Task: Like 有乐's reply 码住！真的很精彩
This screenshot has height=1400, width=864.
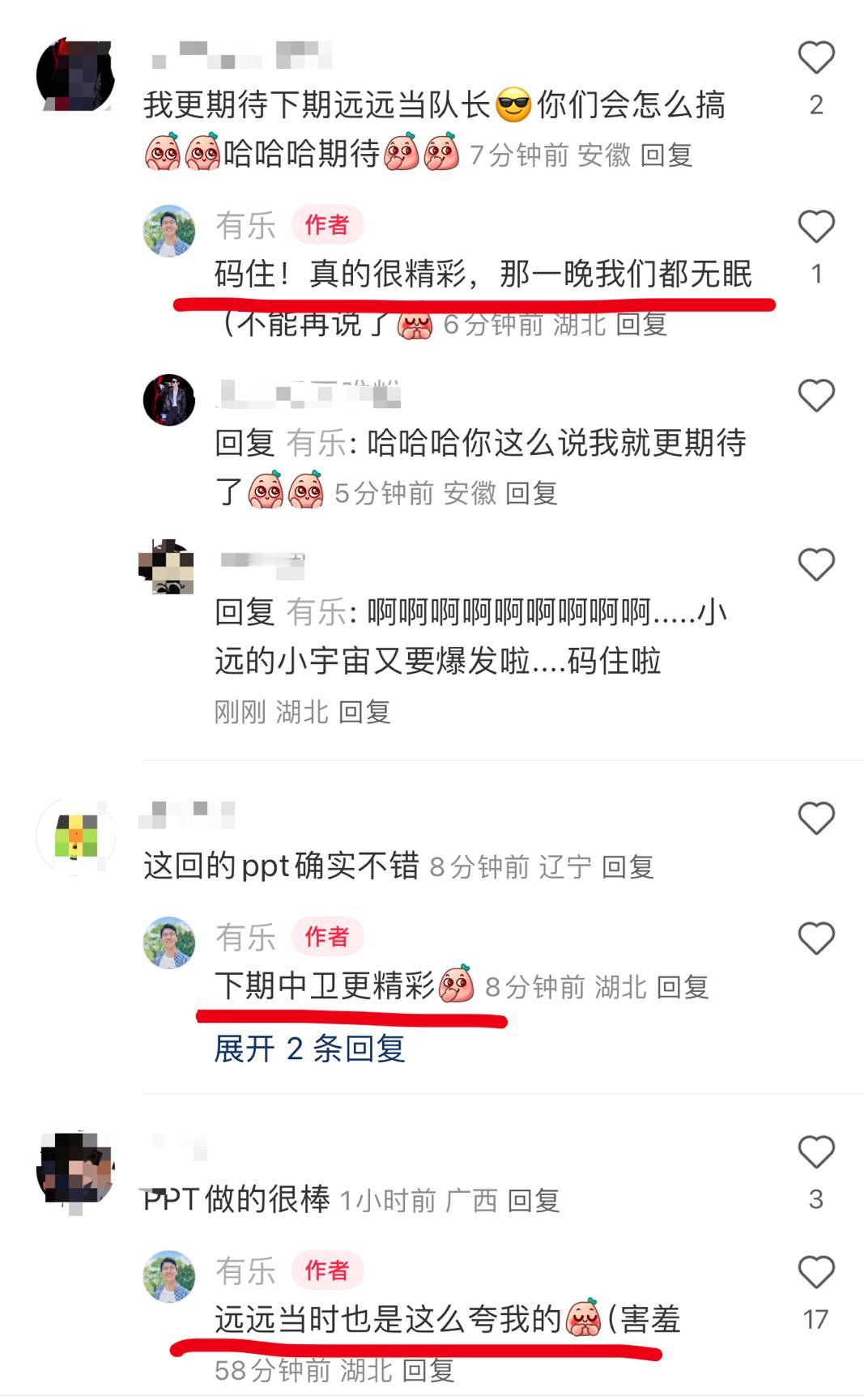Action: tap(815, 227)
